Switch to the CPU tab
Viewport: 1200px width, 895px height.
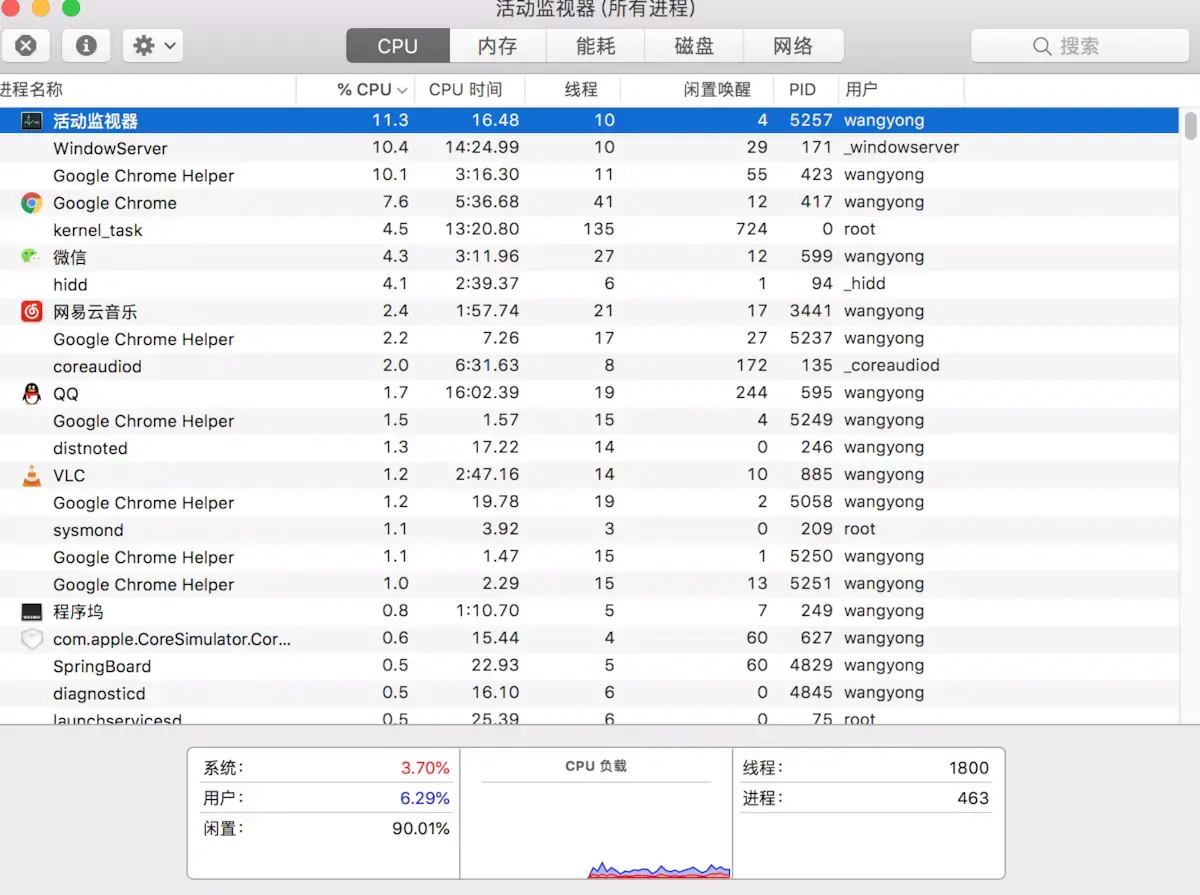(398, 46)
